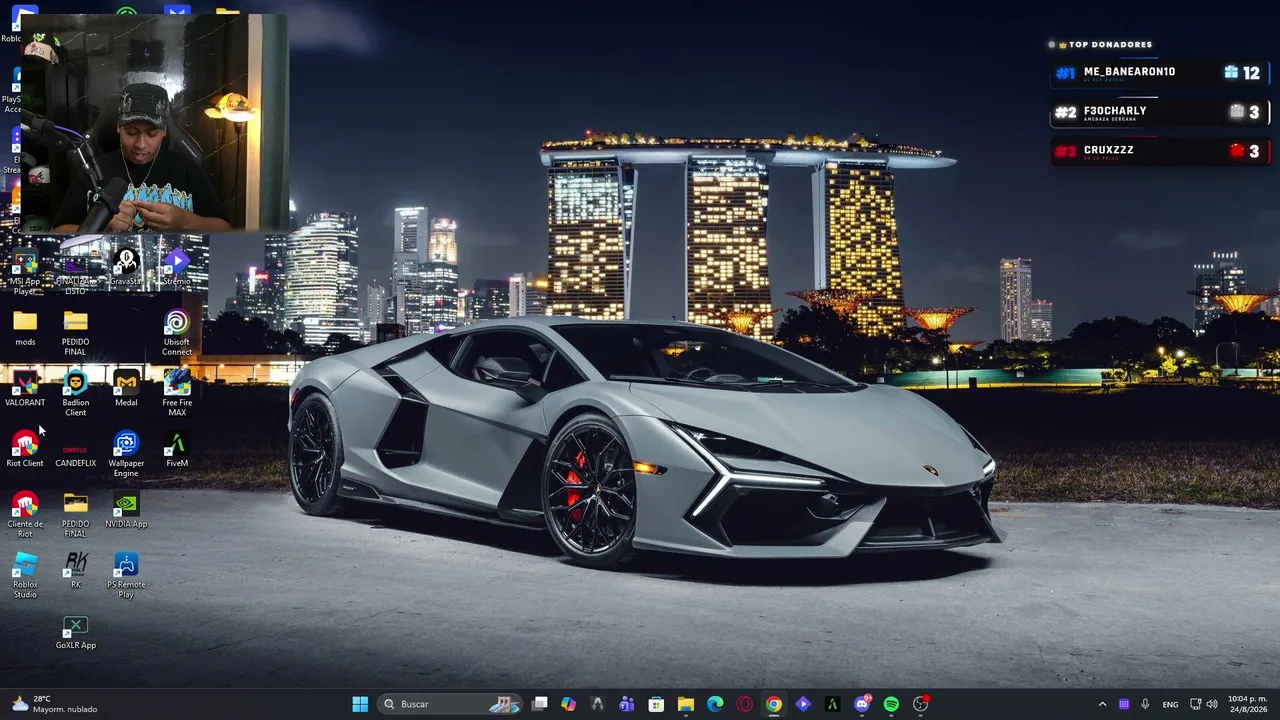Click the Buscar taskbar search box
1280x720 pixels.
pos(450,704)
